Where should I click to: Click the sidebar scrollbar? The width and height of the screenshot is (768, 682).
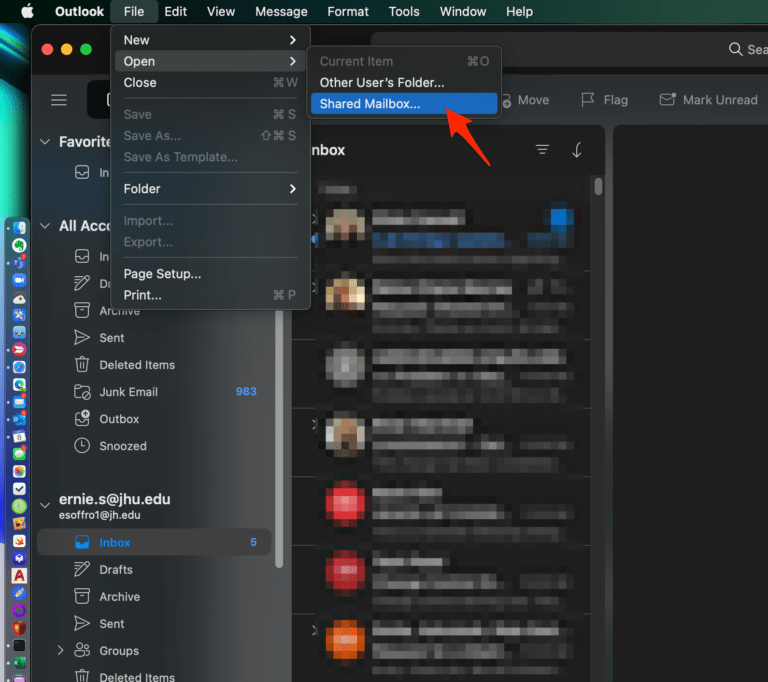coord(279,439)
